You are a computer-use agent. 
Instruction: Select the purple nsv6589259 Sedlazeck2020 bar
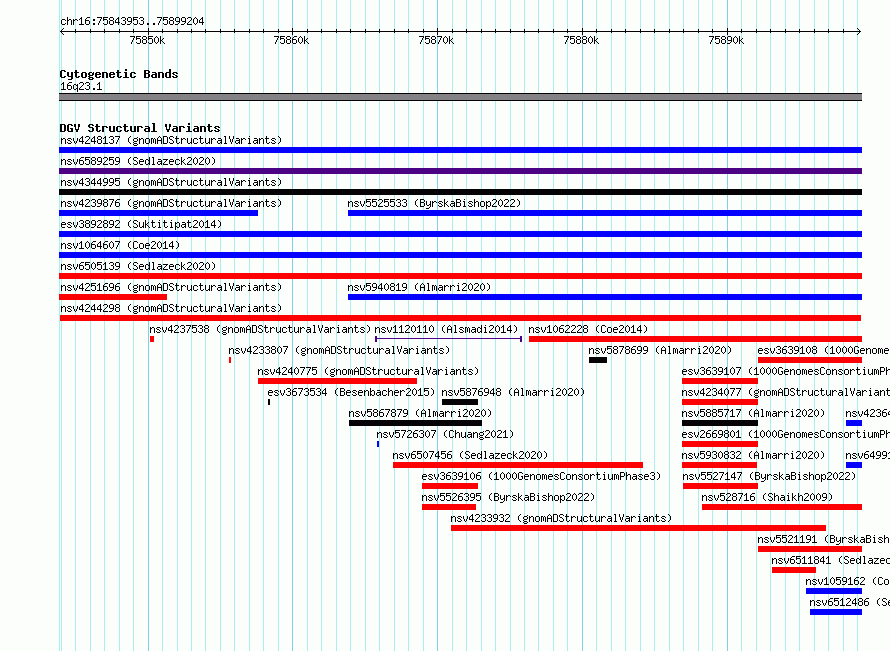460,171
